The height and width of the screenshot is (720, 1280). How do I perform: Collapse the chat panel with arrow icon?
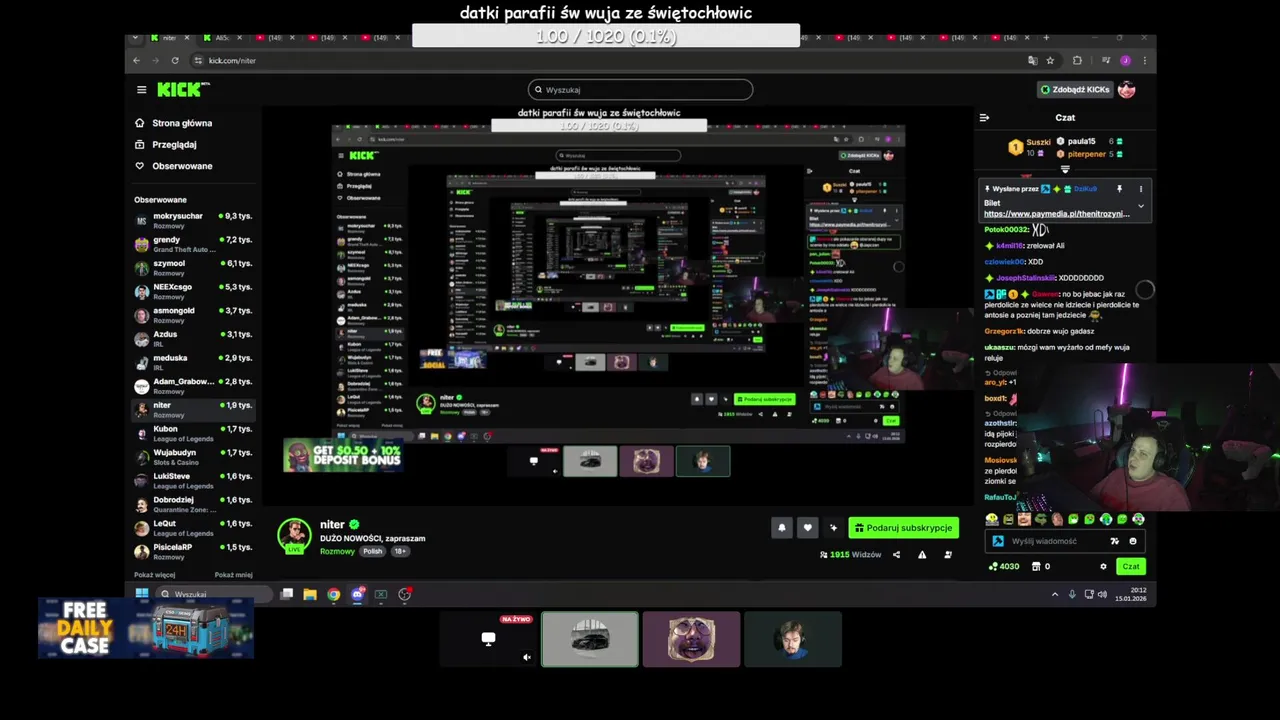[x=984, y=118]
